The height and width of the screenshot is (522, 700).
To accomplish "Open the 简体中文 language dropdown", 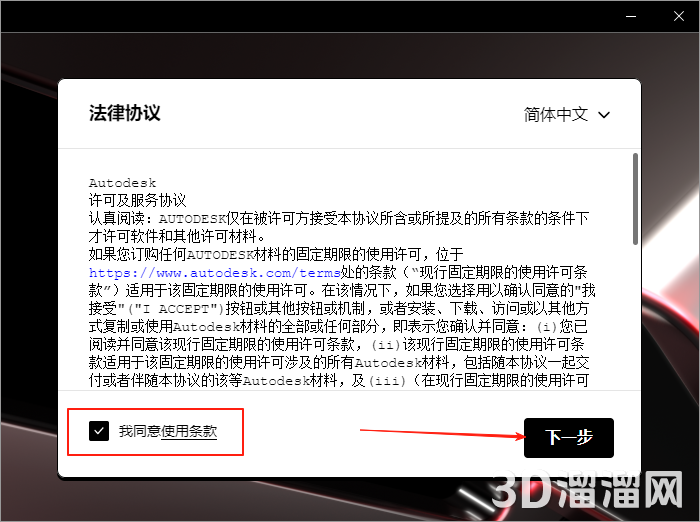I will tap(567, 115).
